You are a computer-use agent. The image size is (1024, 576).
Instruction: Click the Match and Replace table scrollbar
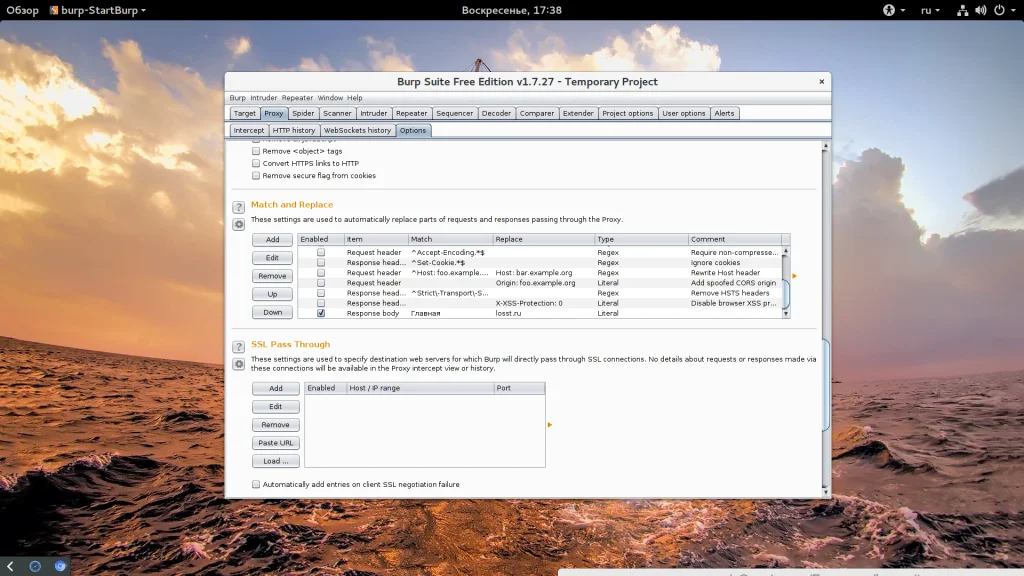point(785,292)
